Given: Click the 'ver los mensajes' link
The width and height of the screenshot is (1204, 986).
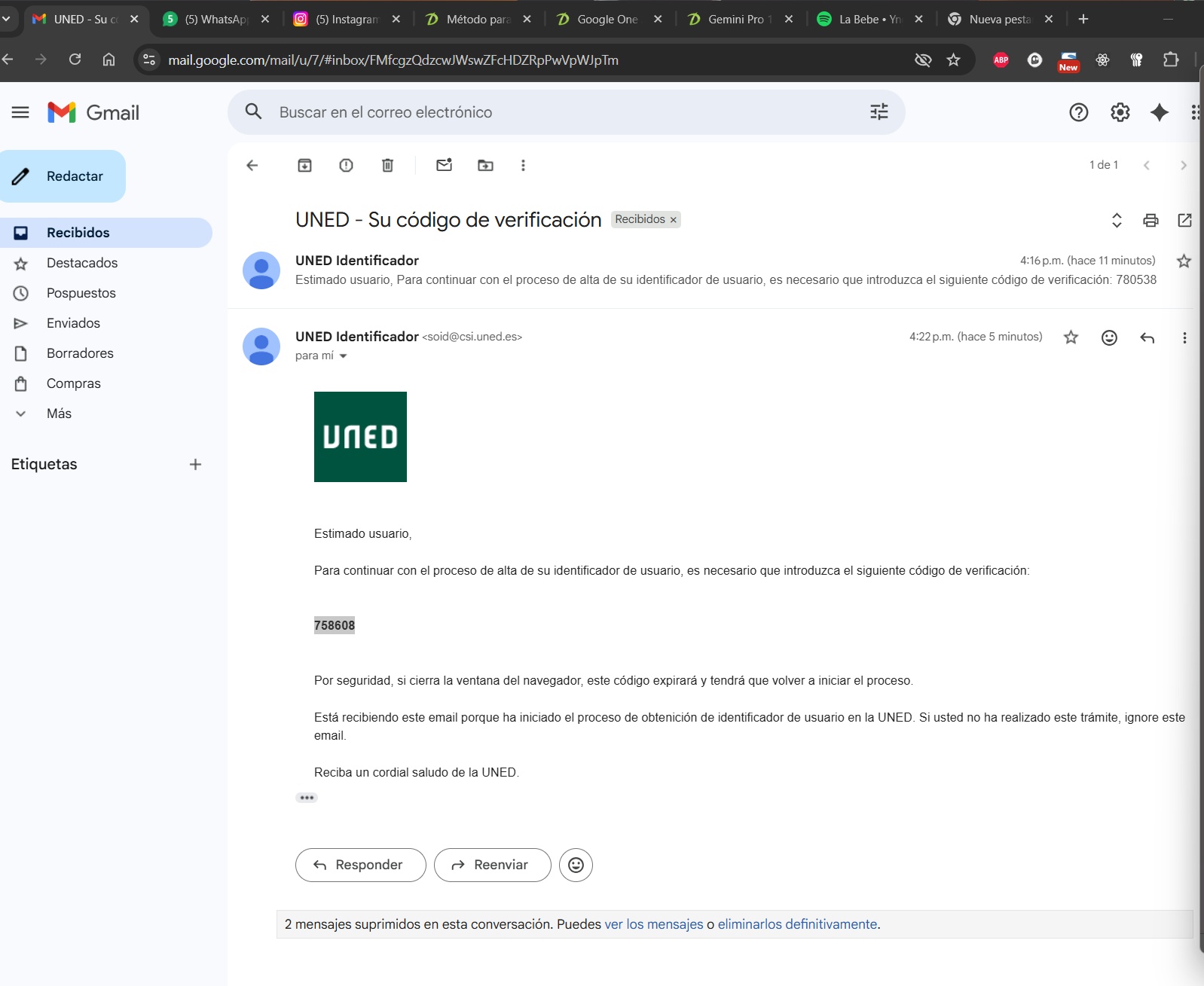Looking at the screenshot, I should click(653, 924).
